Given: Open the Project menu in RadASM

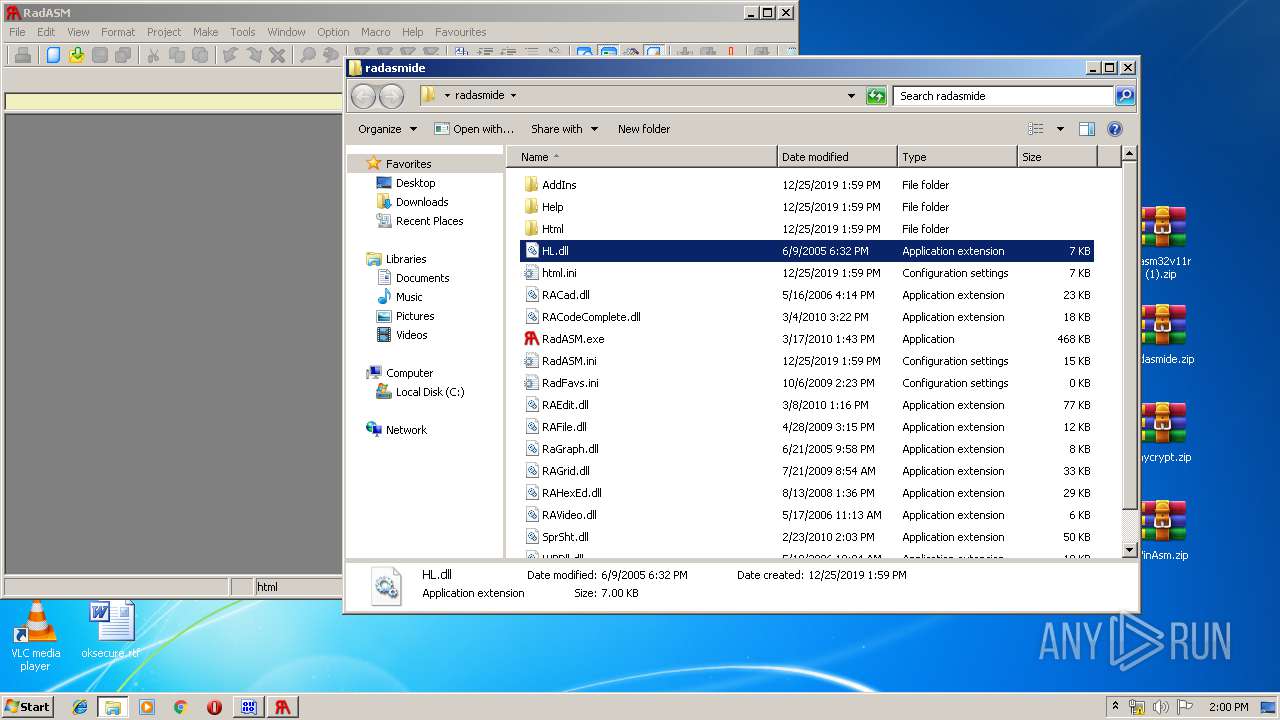Looking at the screenshot, I should [164, 32].
